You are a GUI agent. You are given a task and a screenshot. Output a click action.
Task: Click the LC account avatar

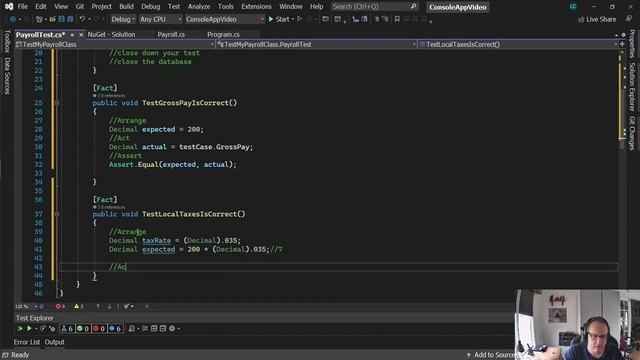tap(573, 7)
